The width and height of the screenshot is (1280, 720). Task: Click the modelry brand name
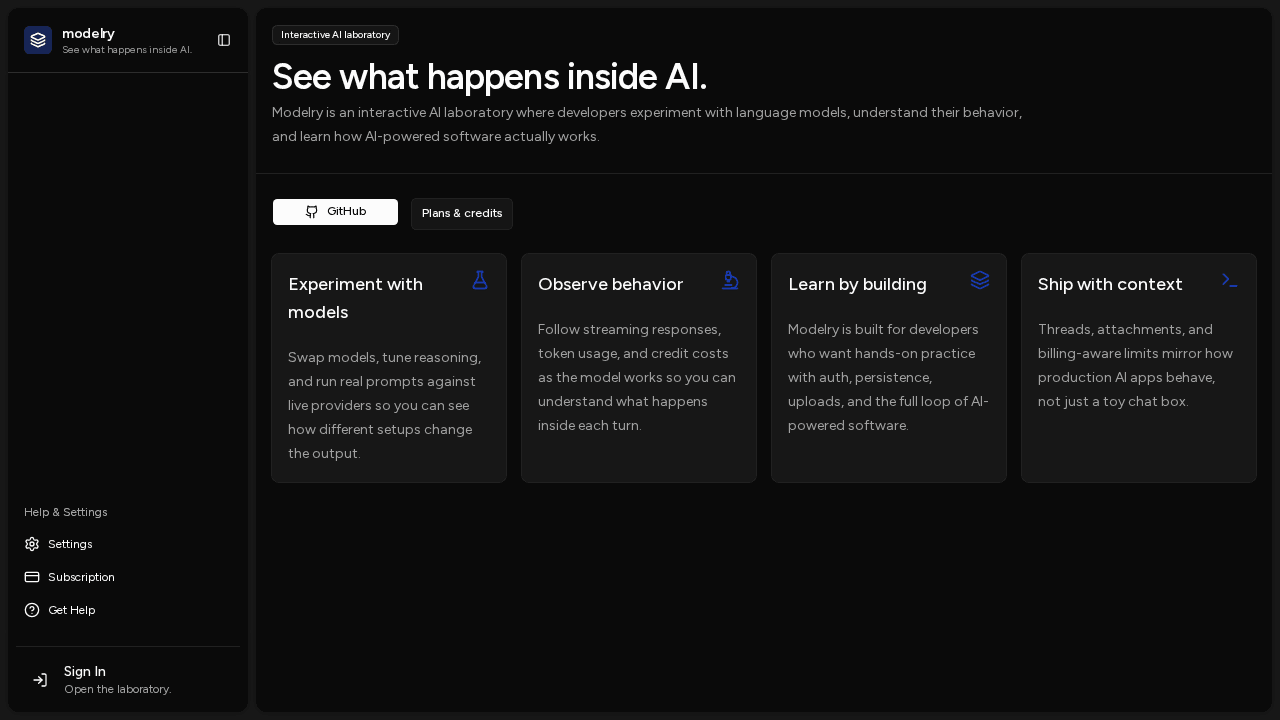coord(88,33)
